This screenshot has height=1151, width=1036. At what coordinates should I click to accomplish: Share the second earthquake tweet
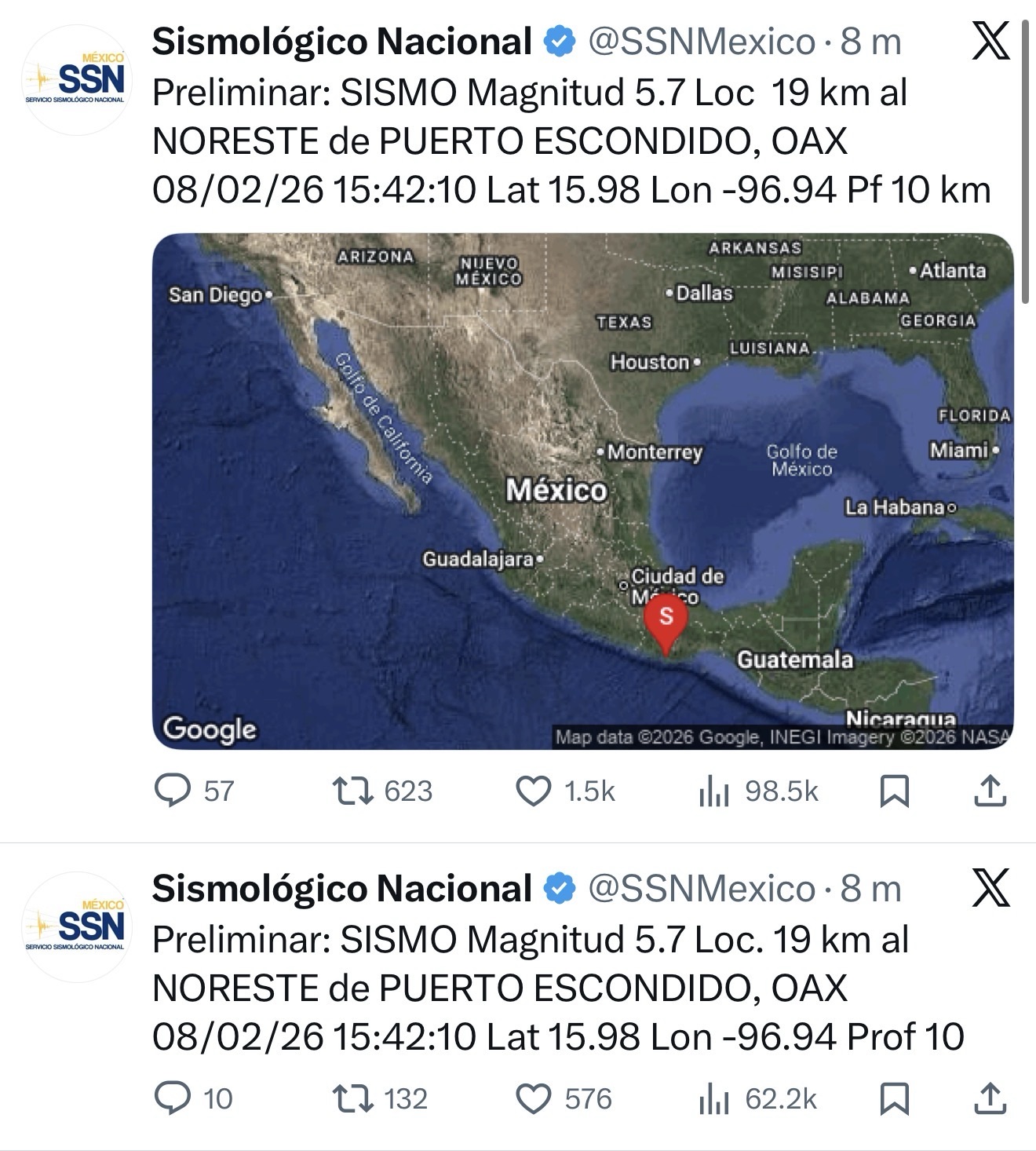coord(990,1098)
